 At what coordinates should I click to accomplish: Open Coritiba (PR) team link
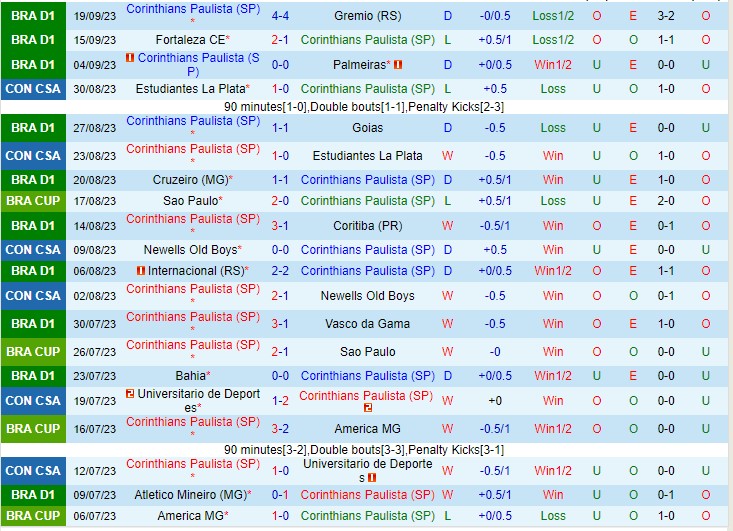pos(367,226)
